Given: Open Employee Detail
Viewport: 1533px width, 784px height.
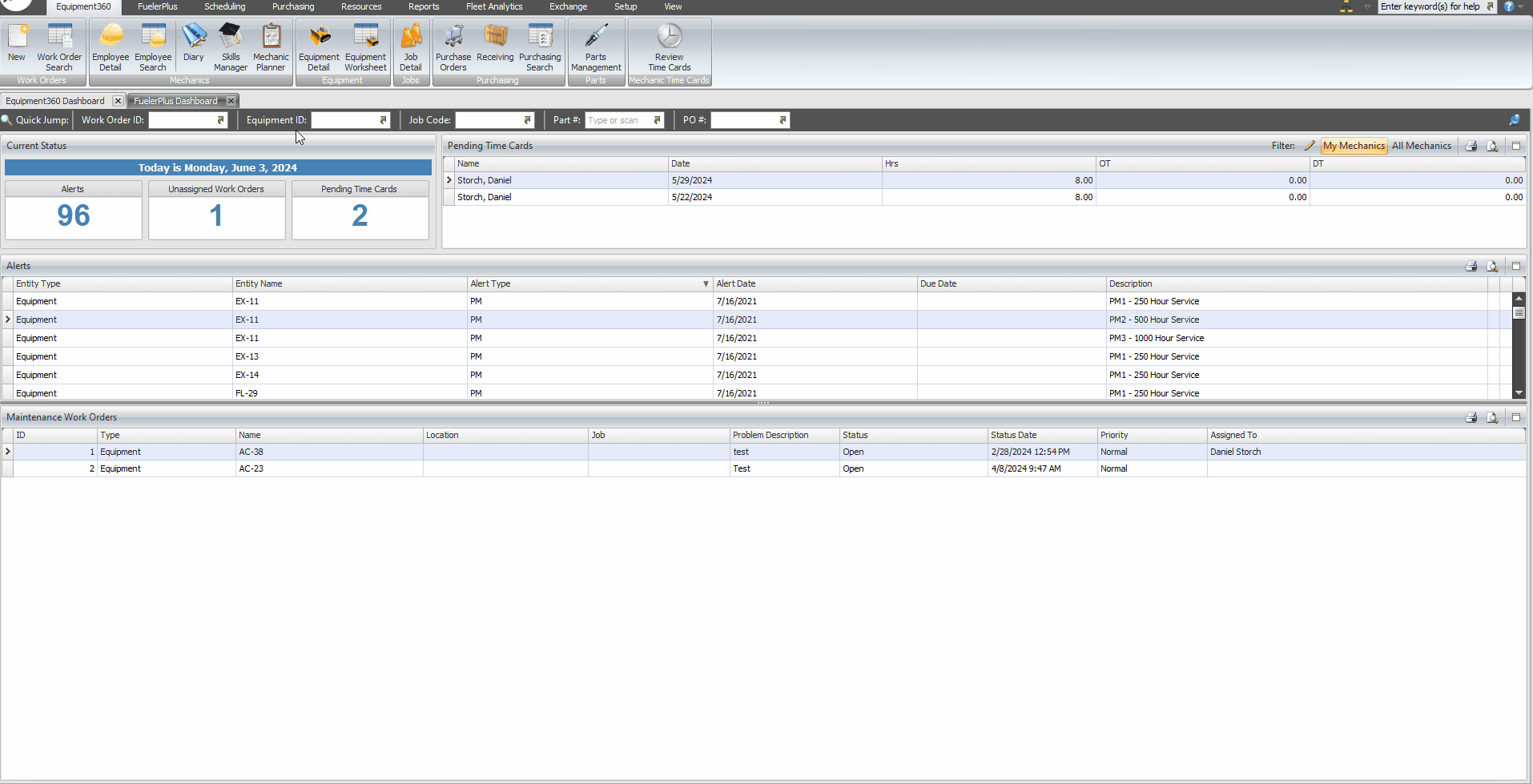Looking at the screenshot, I should [111, 46].
